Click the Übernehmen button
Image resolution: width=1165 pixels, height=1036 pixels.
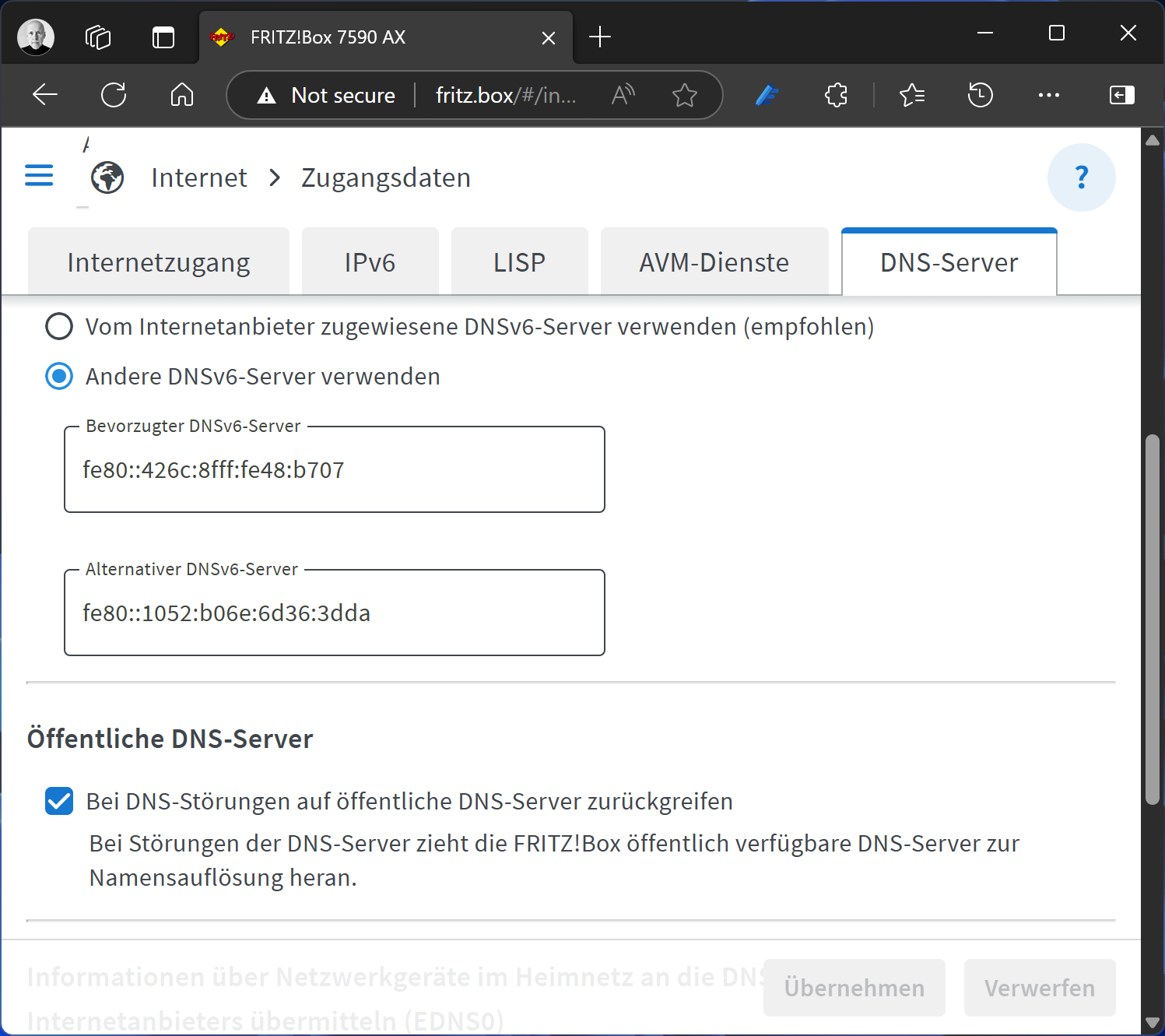pos(854,988)
